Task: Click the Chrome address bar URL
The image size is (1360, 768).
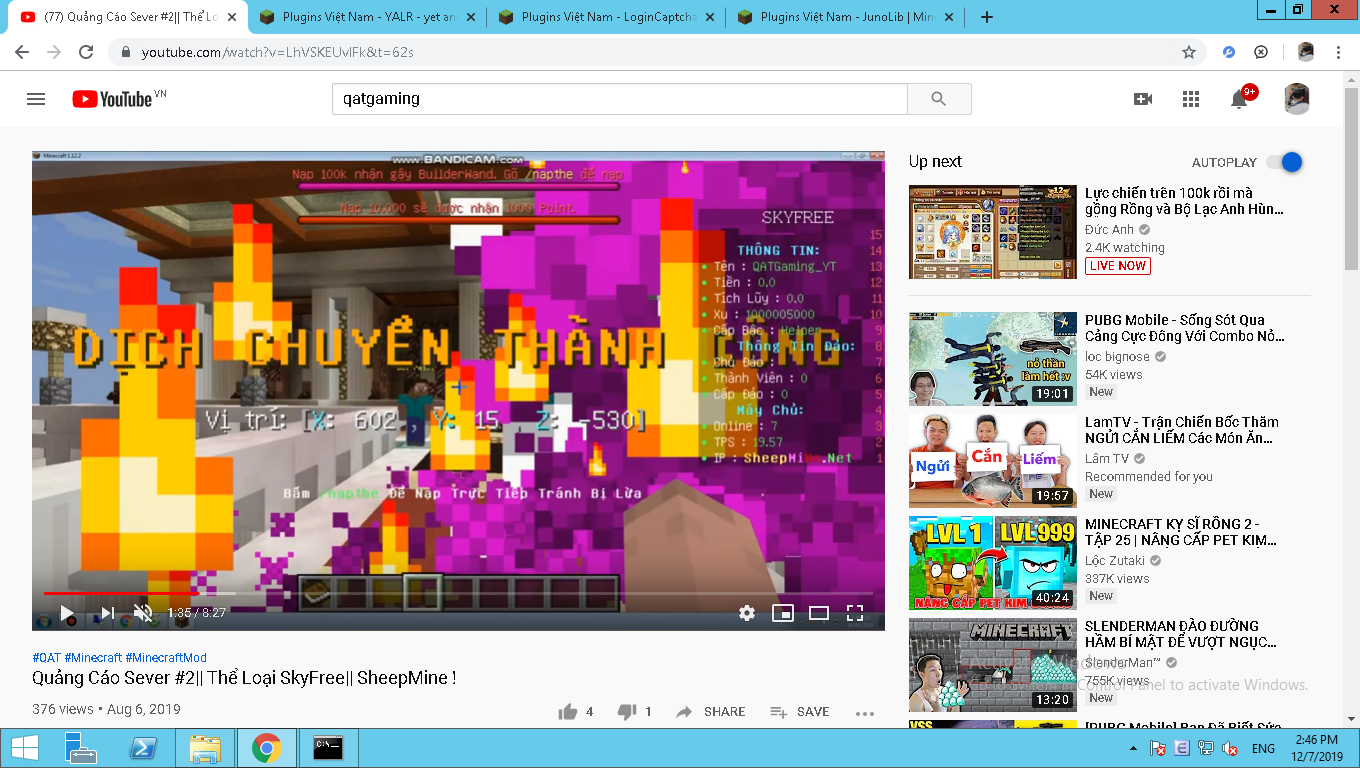Action: pyautogui.click(x=277, y=52)
